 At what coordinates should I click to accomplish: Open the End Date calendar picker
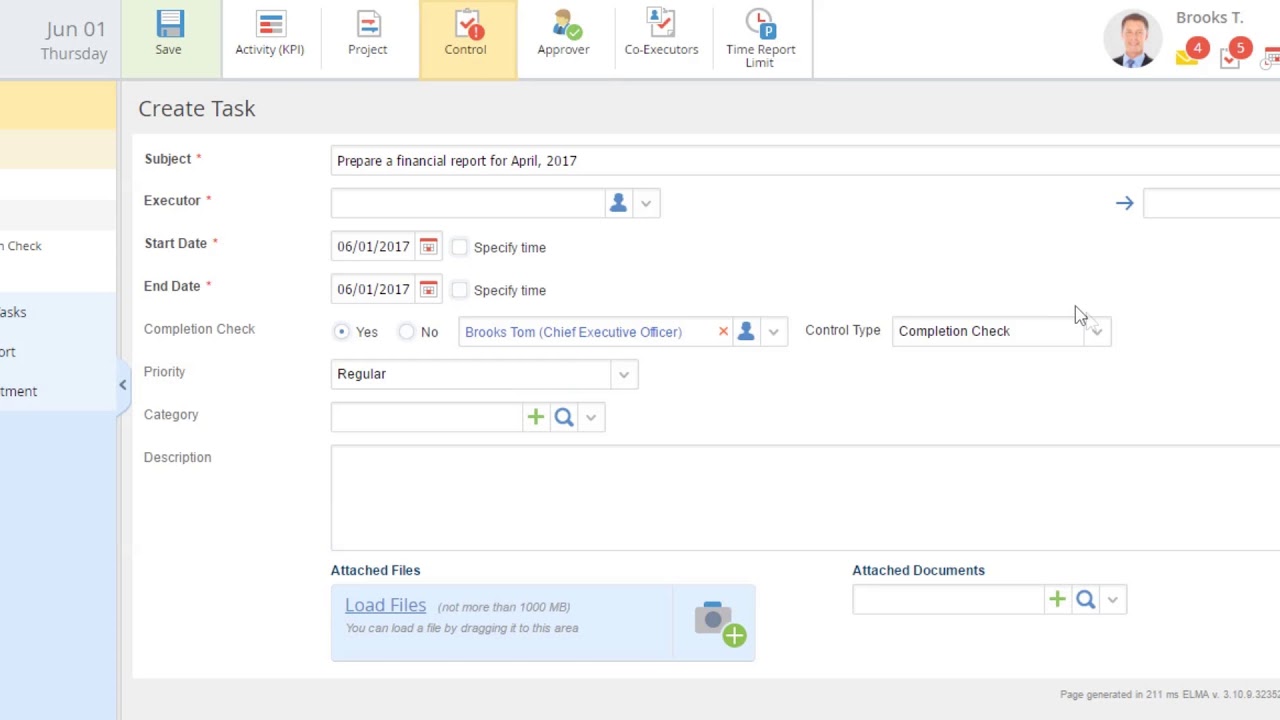pyautogui.click(x=428, y=289)
